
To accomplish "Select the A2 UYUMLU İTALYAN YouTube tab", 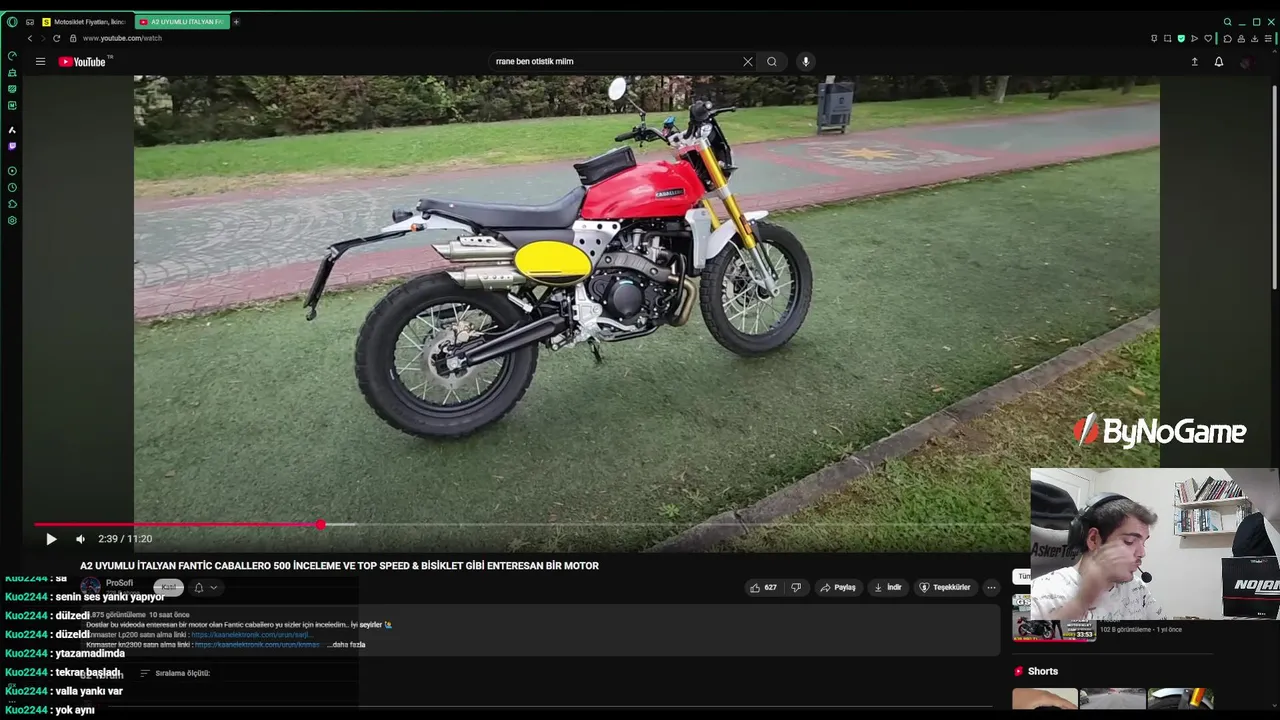I will pyautogui.click(x=182, y=22).
